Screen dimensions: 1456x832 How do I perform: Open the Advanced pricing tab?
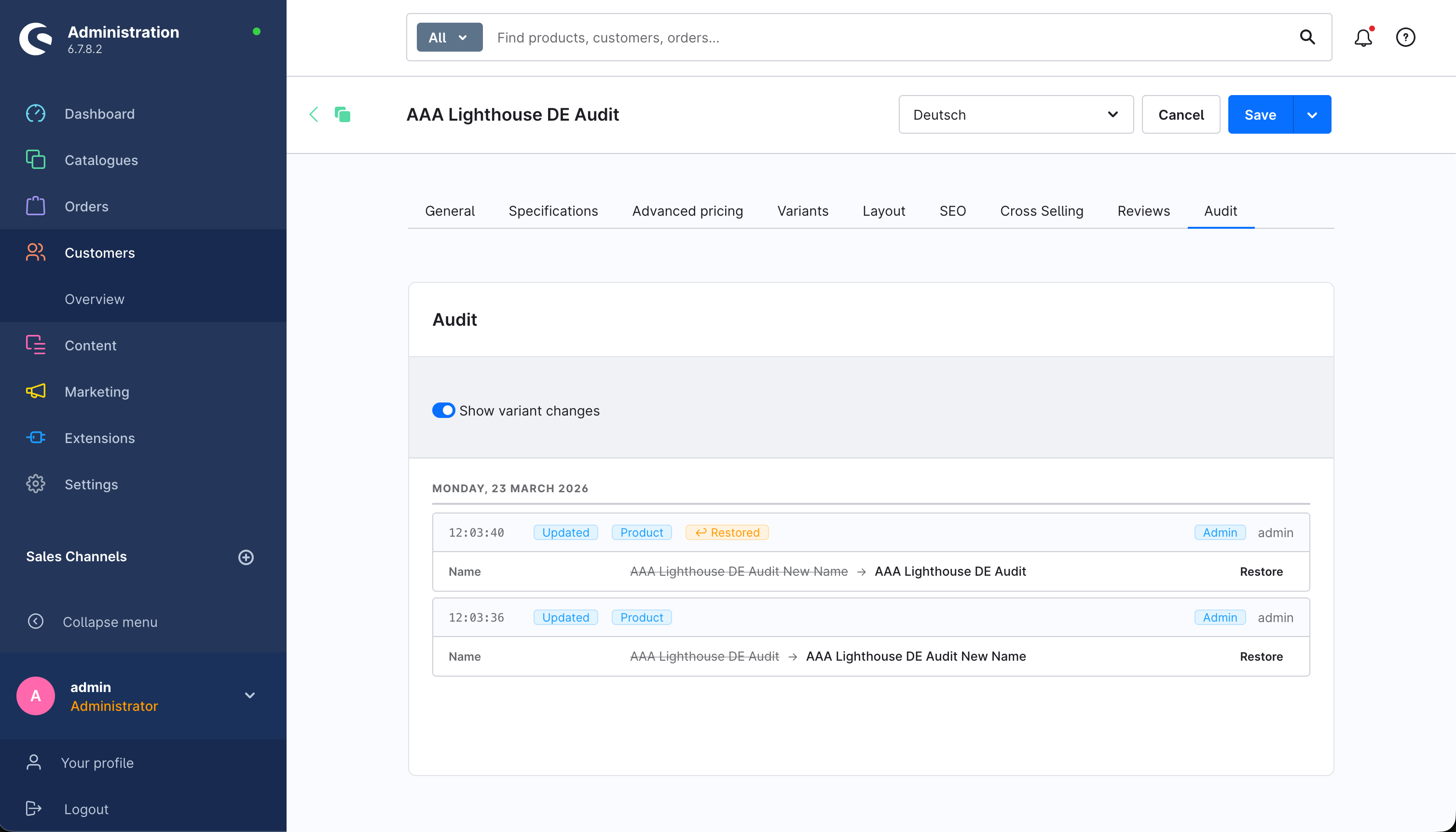[x=687, y=211]
